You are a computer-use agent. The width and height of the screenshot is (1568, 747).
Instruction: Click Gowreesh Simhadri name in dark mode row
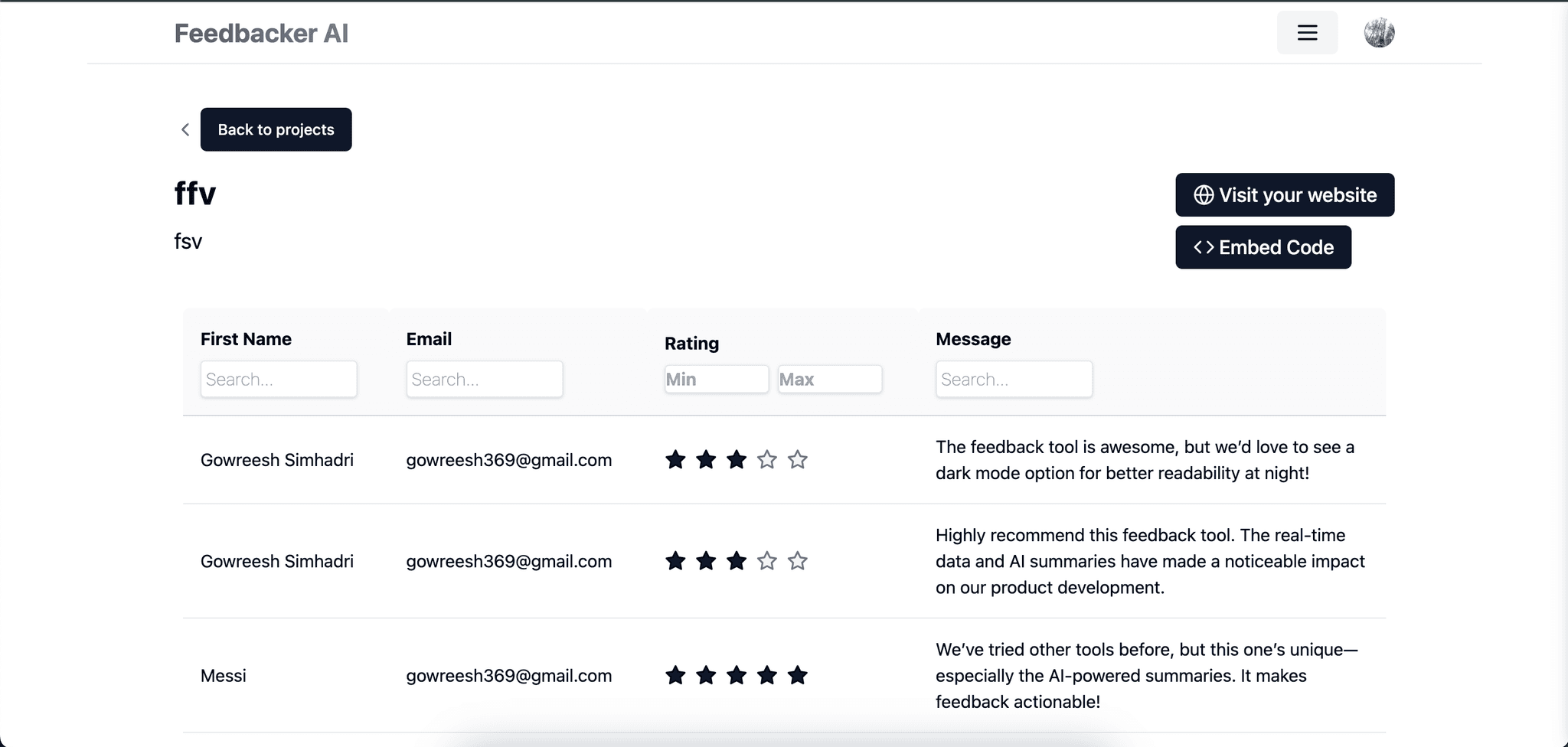[277, 460]
